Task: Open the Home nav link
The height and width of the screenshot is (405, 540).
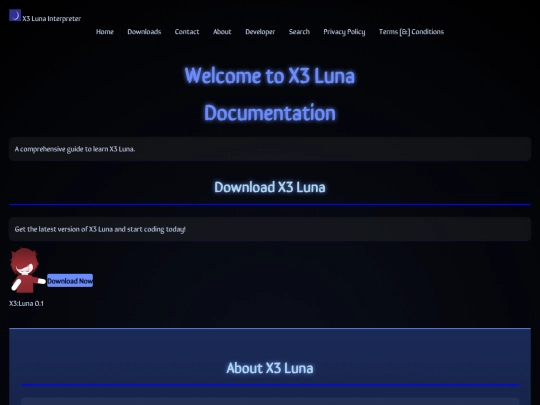Action: point(105,32)
